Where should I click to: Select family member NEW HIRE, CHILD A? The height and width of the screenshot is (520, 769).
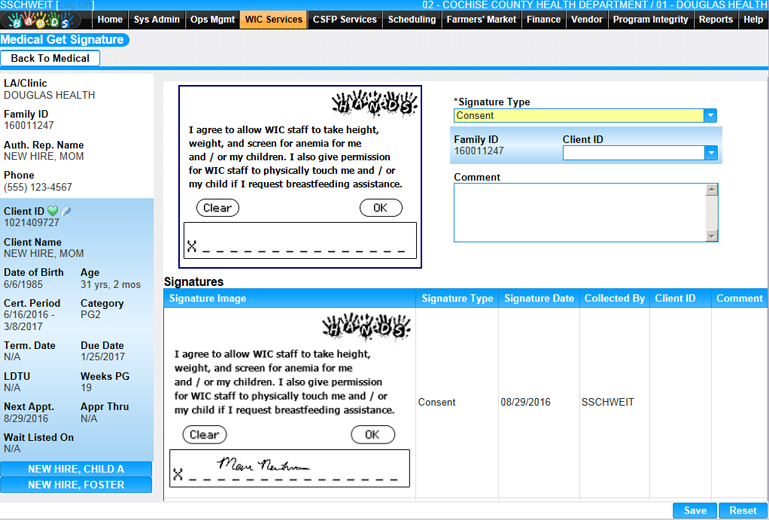[x=76, y=469]
